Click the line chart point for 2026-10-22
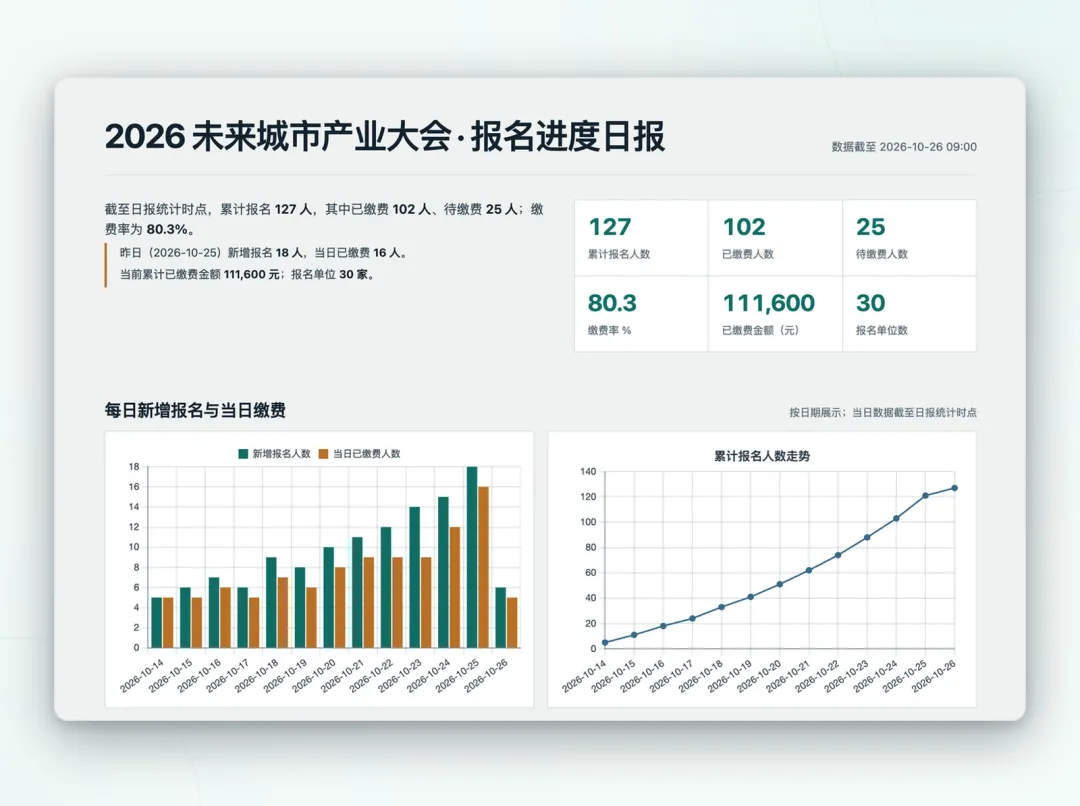 tap(838, 555)
